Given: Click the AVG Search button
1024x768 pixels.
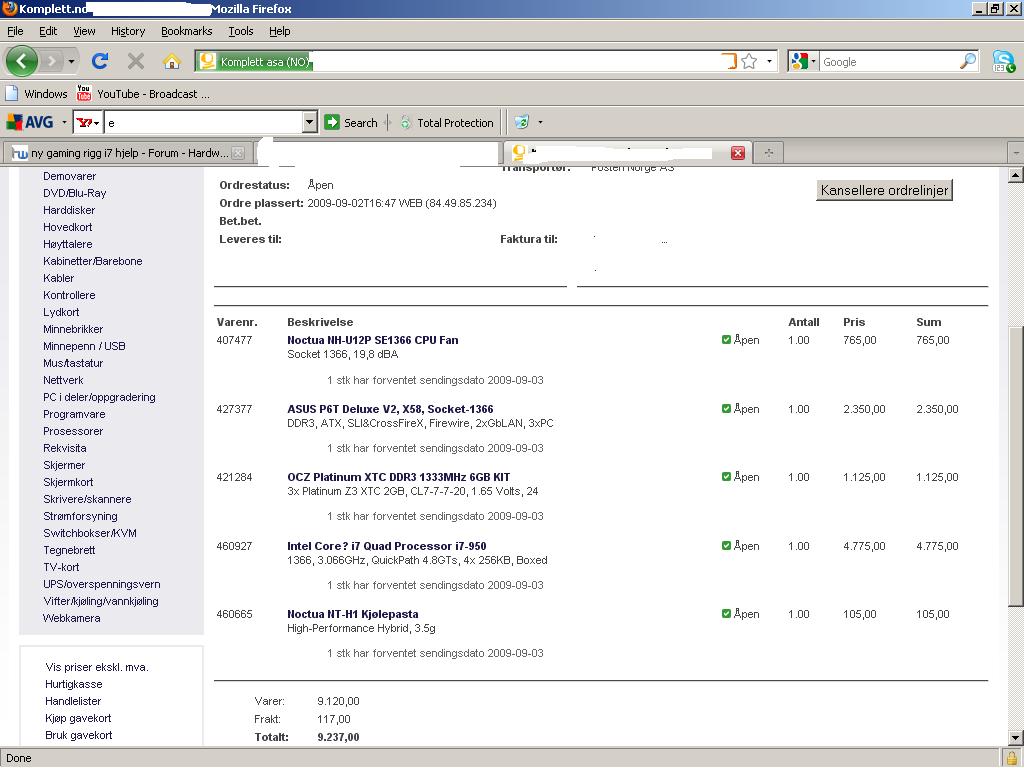Looking at the screenshot, I should (351, 122).
